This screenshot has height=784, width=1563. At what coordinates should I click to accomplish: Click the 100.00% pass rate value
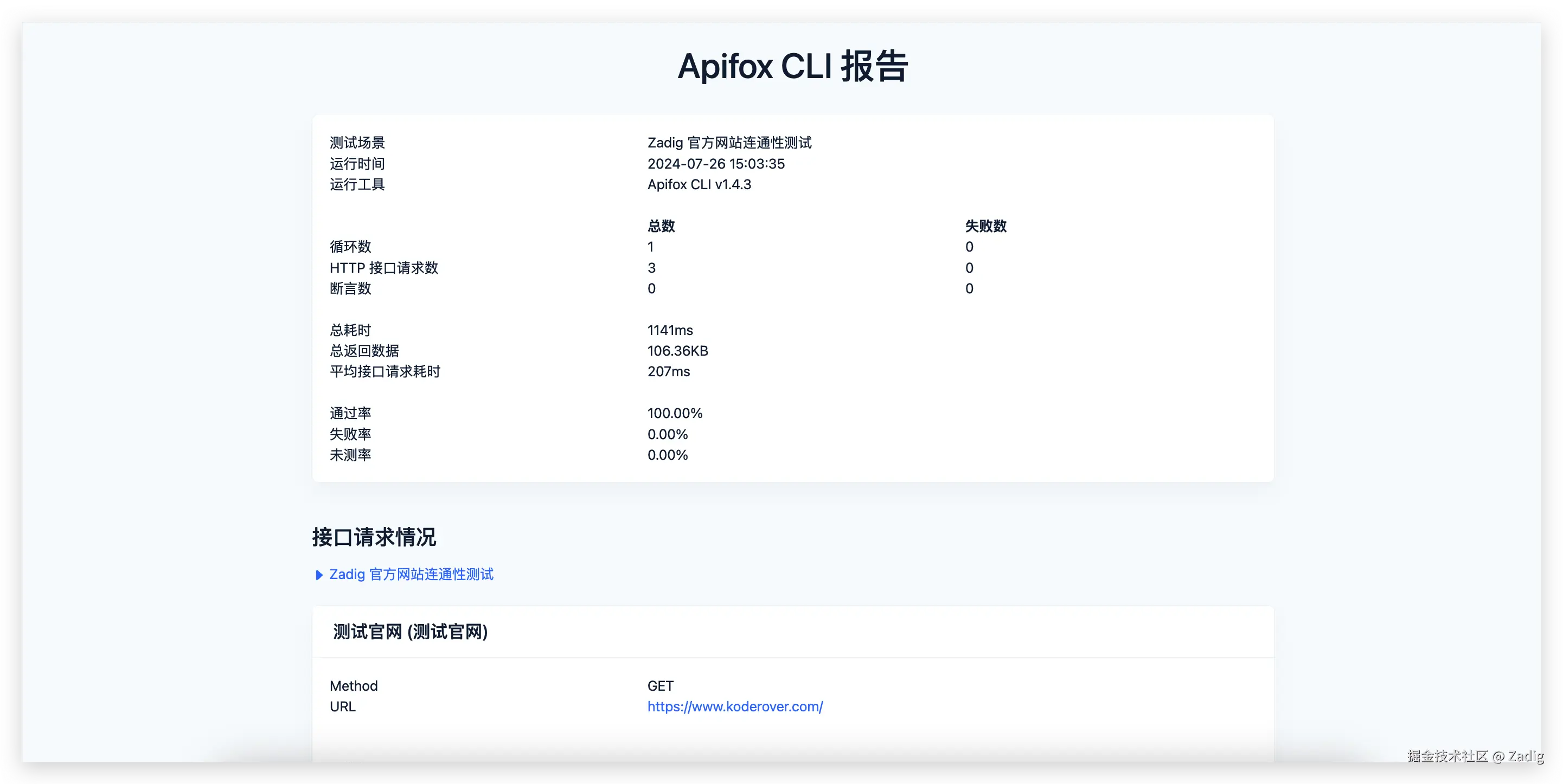(x=675, y=413)
